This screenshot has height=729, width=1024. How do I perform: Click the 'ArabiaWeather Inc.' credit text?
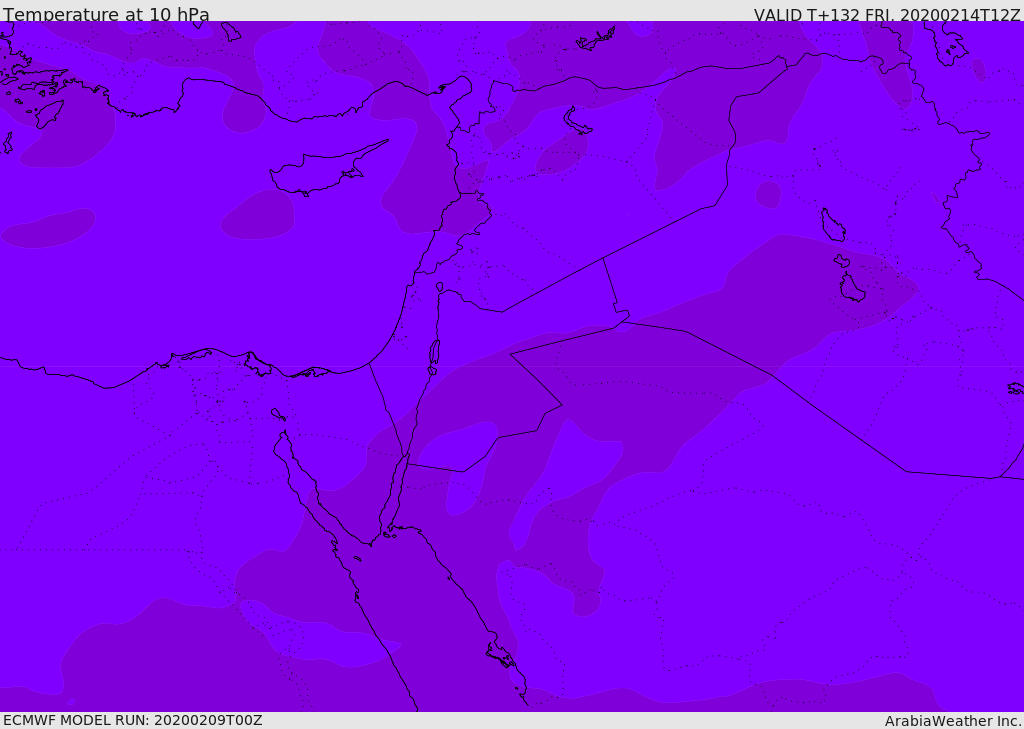pyautogui.click(x=952, y=721)
